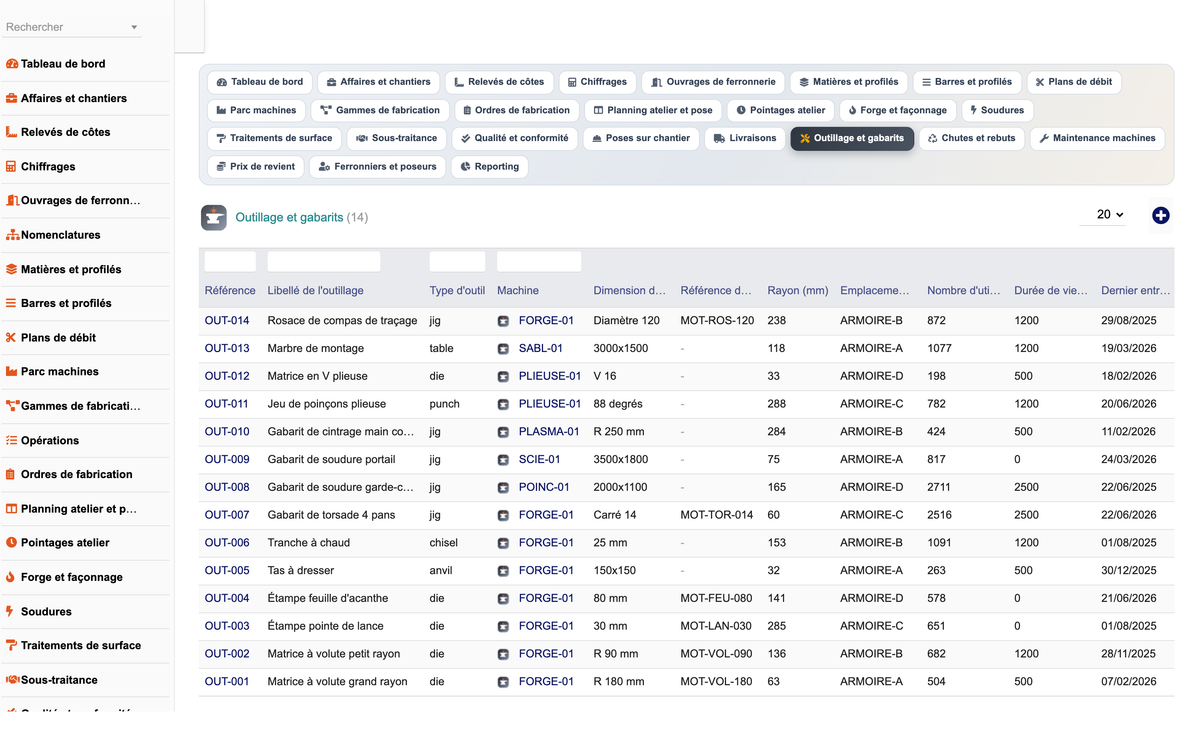Sort by Type d'outil column header
Image resolution: width=1200 pixels, height=743 pixels.
tap(457, 291)
